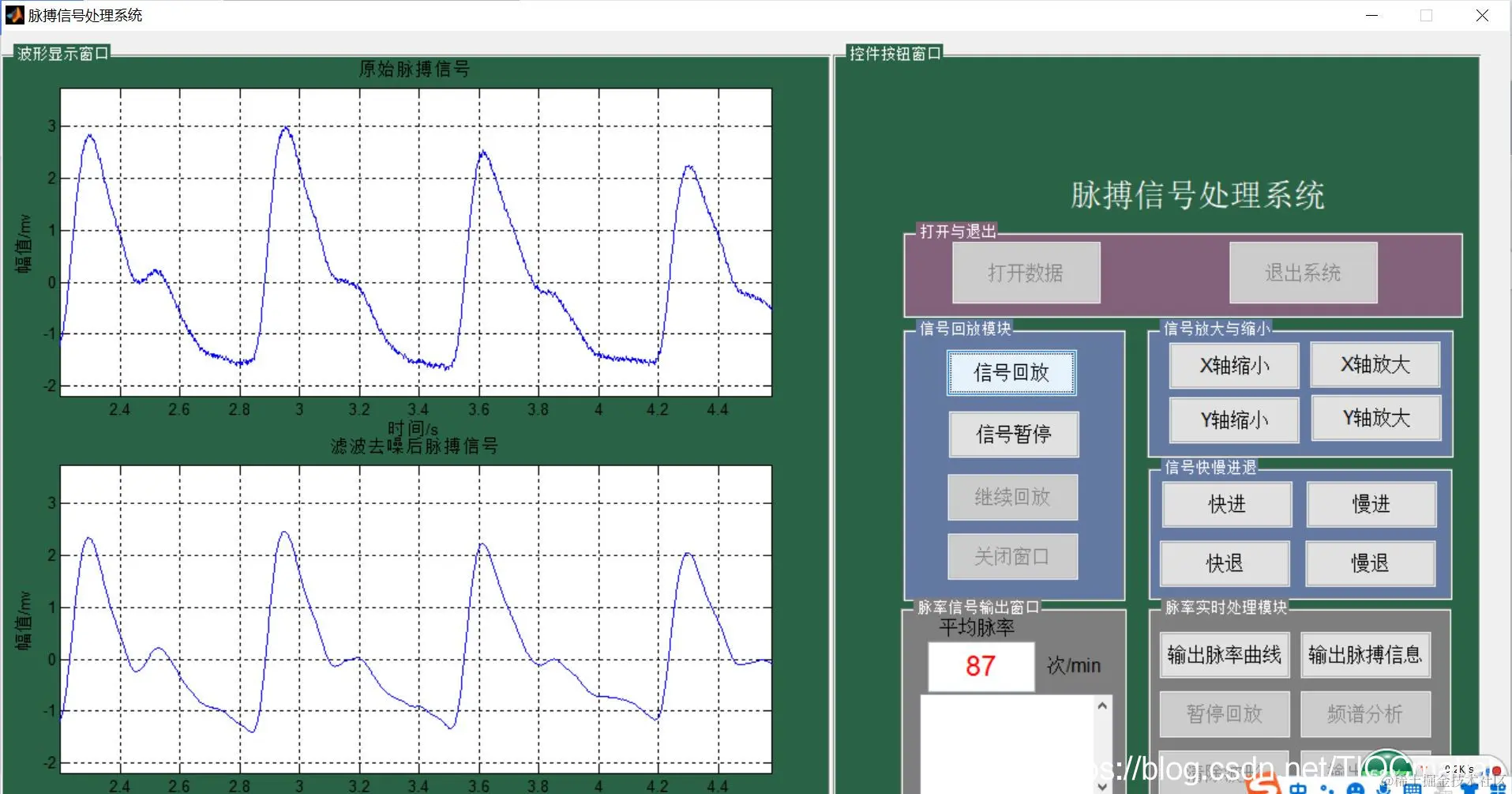Maximize the 脉搏信号处理系统 window
The width and height of the screenshot is (1512, 794).
pos(1426,15)
